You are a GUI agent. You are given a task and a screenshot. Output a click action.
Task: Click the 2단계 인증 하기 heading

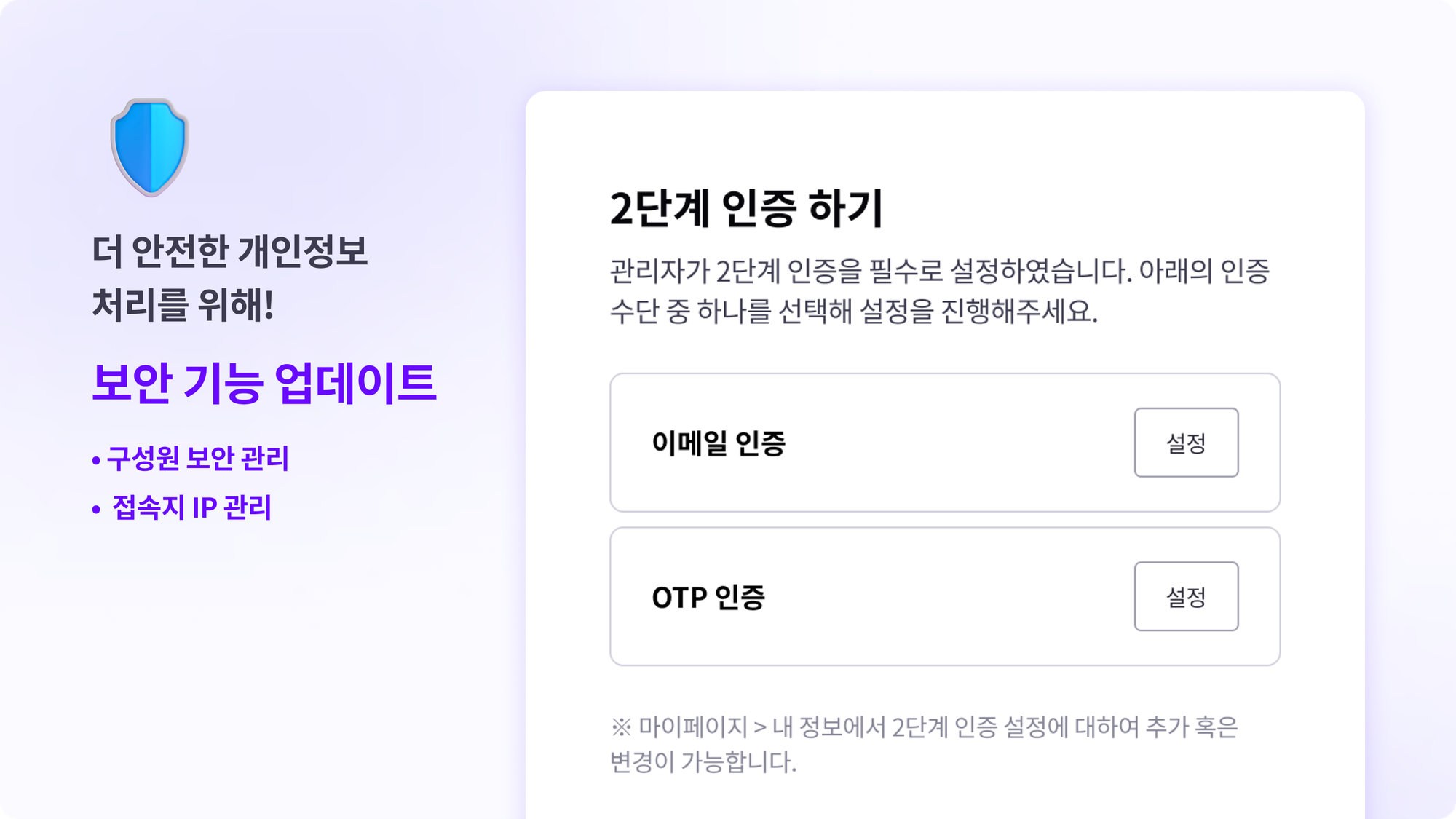point(746,208)
